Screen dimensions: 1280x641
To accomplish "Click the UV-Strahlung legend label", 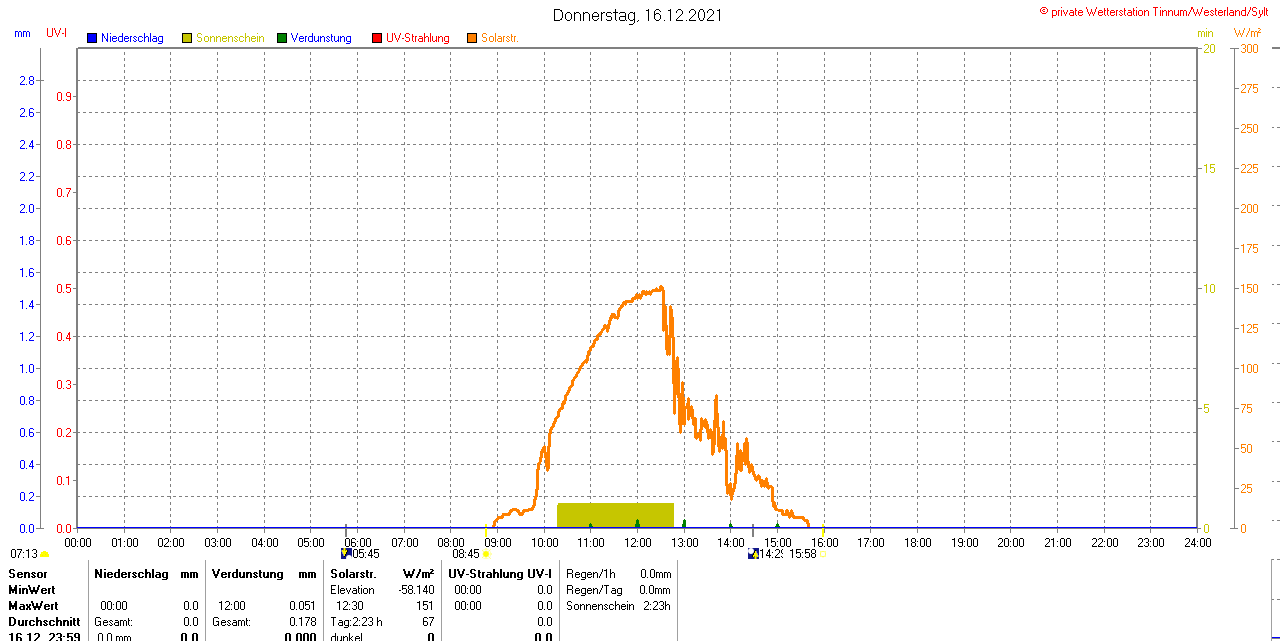I will pos(418,38).
